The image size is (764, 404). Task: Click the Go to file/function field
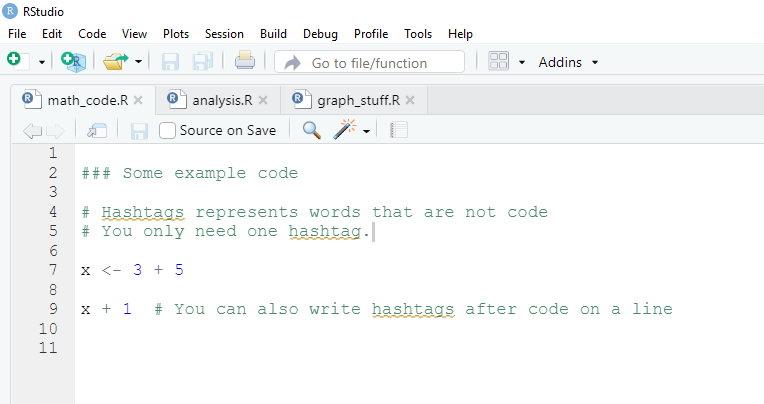pyautogui.click(x=370, y=62)
